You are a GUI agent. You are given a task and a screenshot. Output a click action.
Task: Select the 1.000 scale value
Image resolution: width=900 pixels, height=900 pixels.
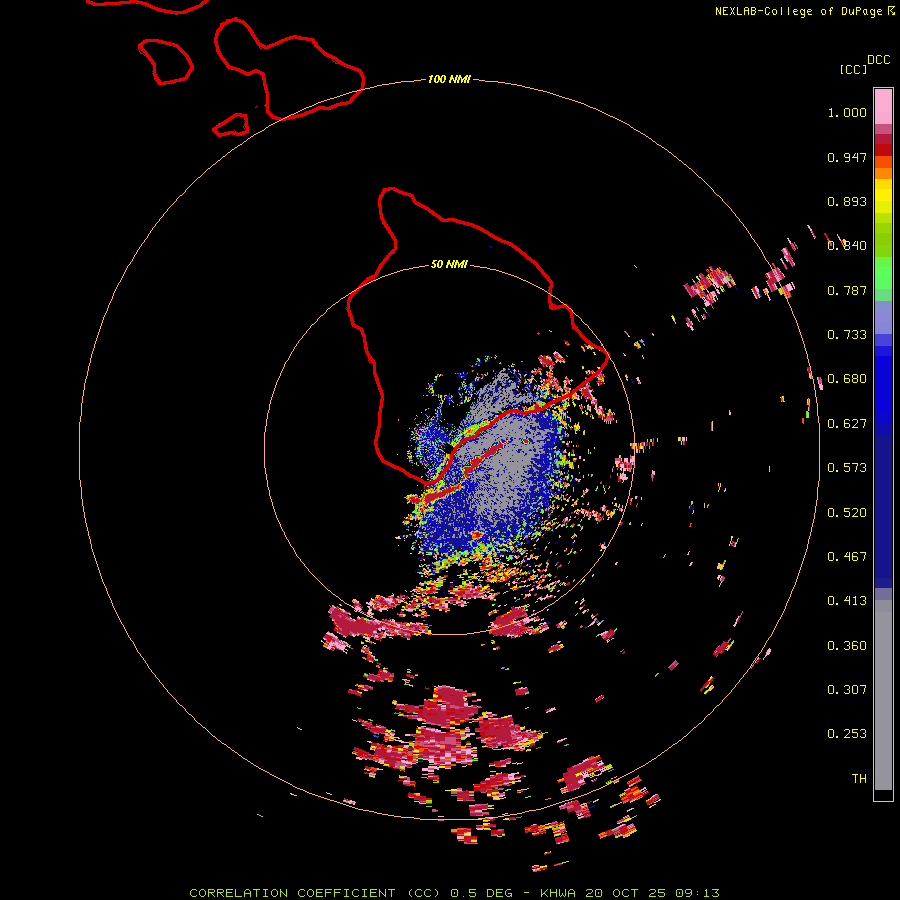click(x=847, y=112)
